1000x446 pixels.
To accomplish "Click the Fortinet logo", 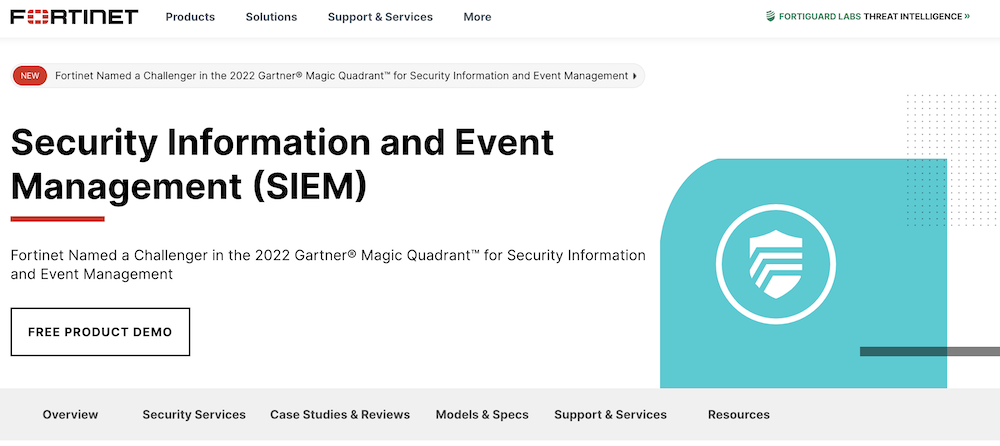I will 74,17.
